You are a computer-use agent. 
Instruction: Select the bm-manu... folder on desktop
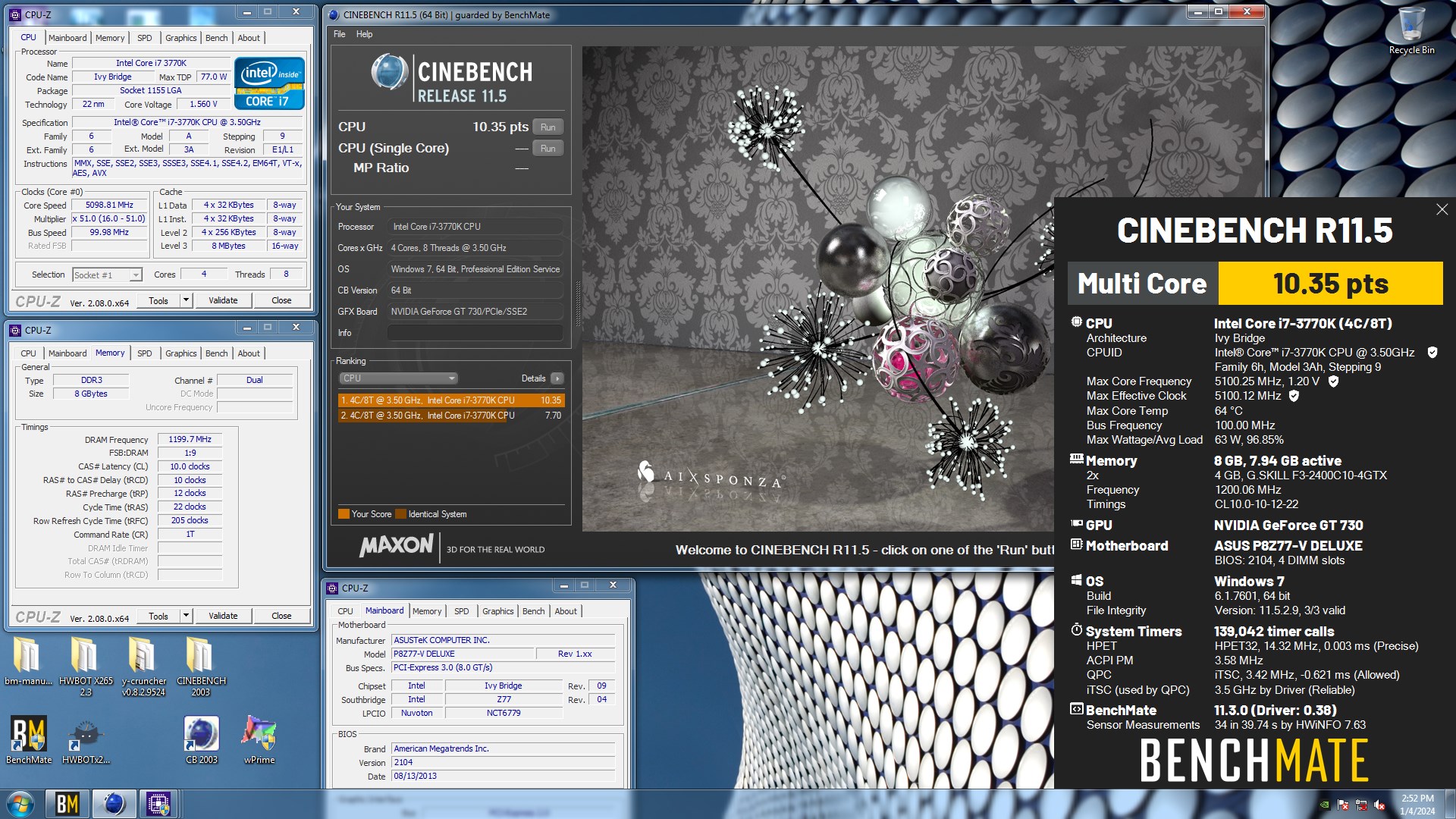point(28,661)
